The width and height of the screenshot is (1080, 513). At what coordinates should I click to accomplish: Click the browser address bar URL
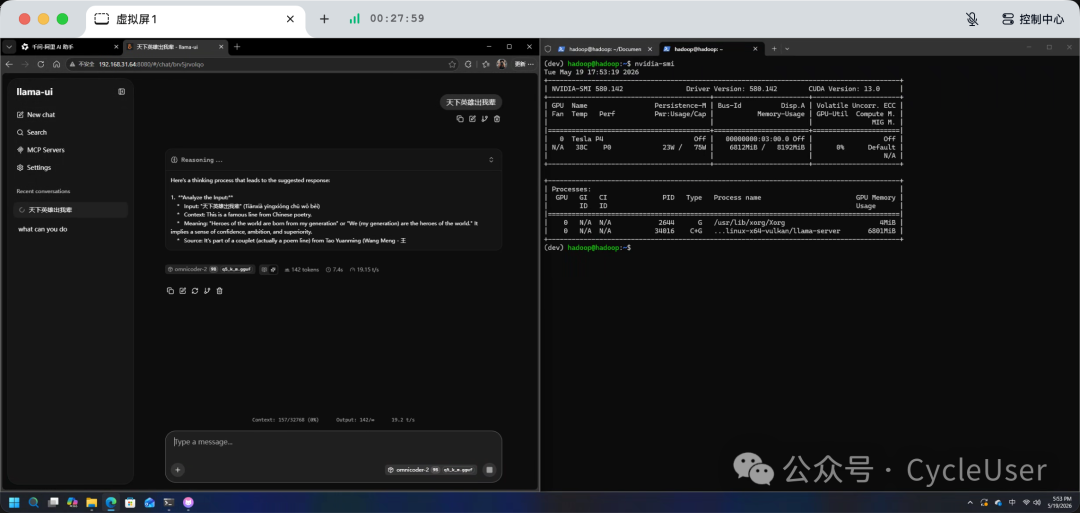click(x=151, y=64)
